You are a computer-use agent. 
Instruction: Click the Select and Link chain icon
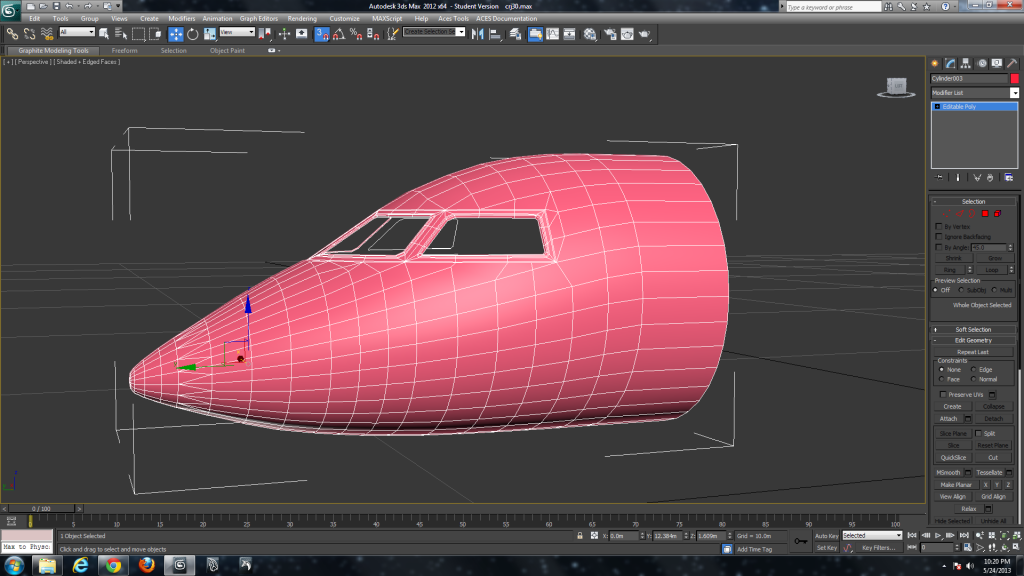click(12, 33)
